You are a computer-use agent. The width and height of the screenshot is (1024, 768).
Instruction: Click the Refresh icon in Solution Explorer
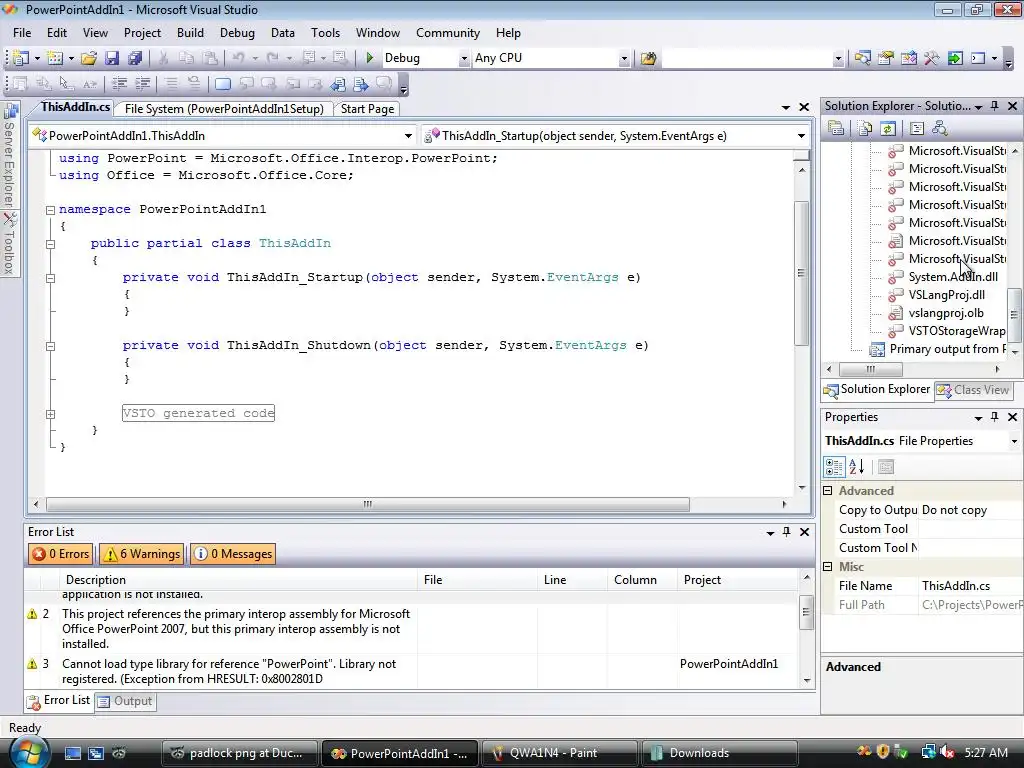(887, 128)
